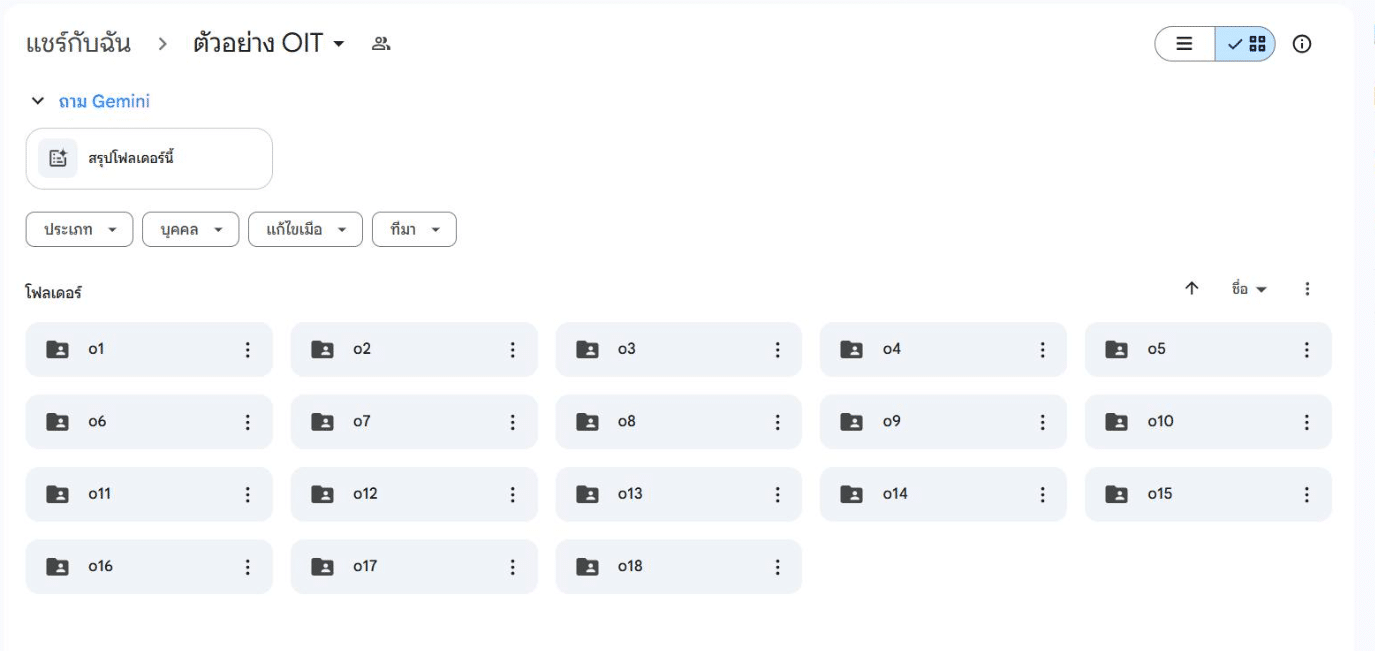Click the shared folder icon of o7

pyautogui.click(x=323, y=422)
